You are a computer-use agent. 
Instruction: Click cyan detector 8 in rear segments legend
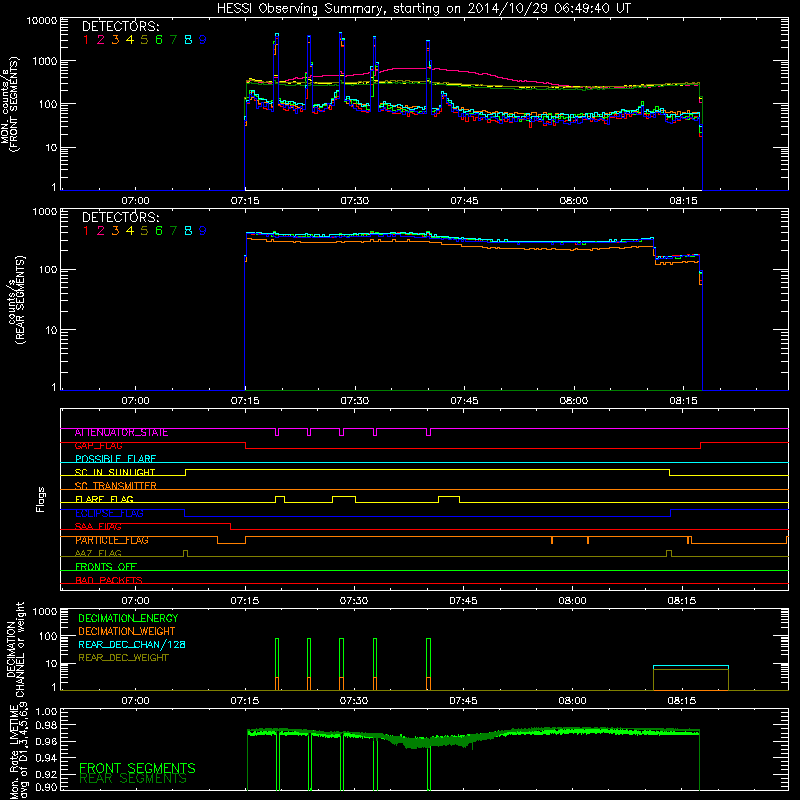pos(188,231)
